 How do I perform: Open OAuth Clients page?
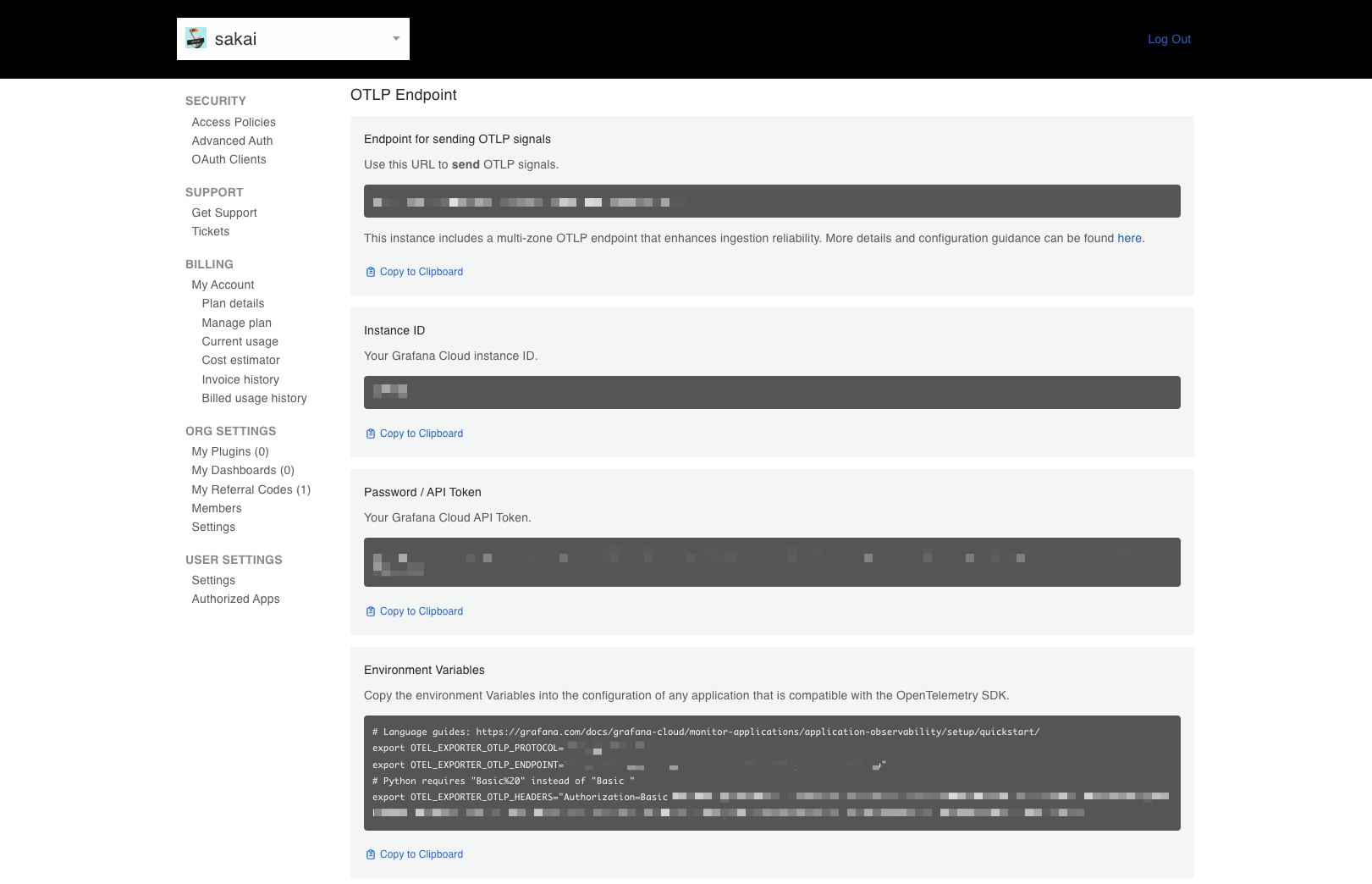pos(229,159)
